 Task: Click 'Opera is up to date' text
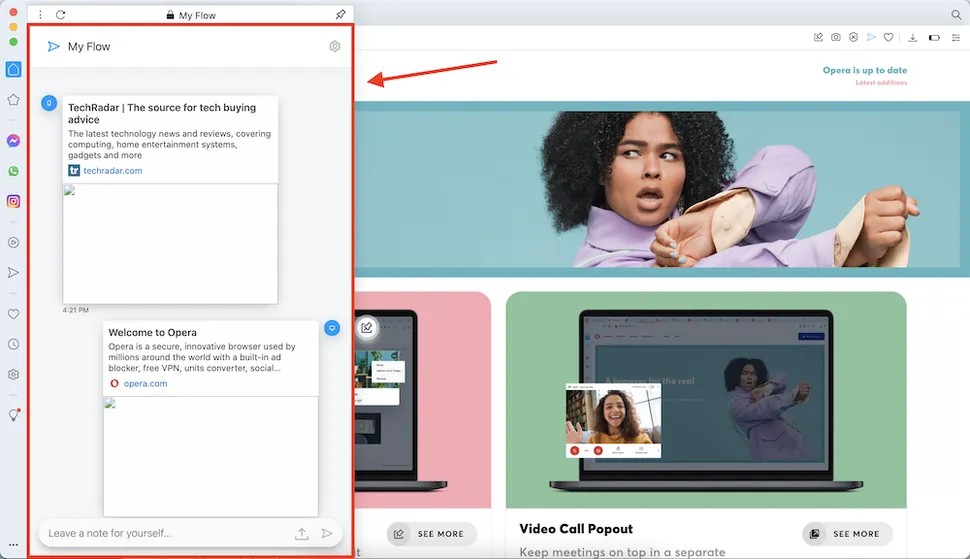865,70
